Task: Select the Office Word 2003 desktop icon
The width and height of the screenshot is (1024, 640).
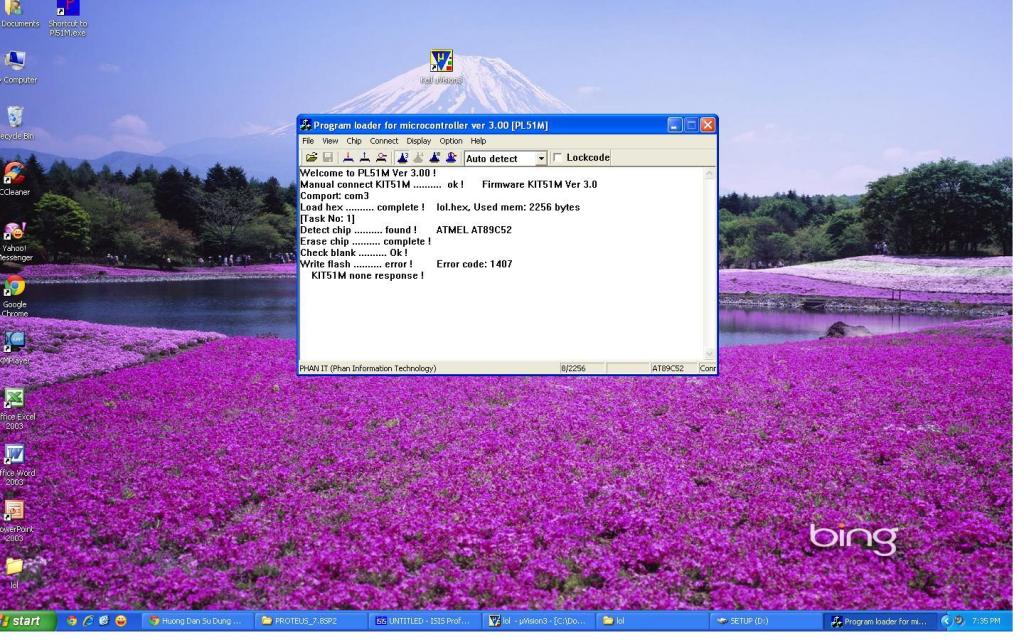Action: click(16, 465)
